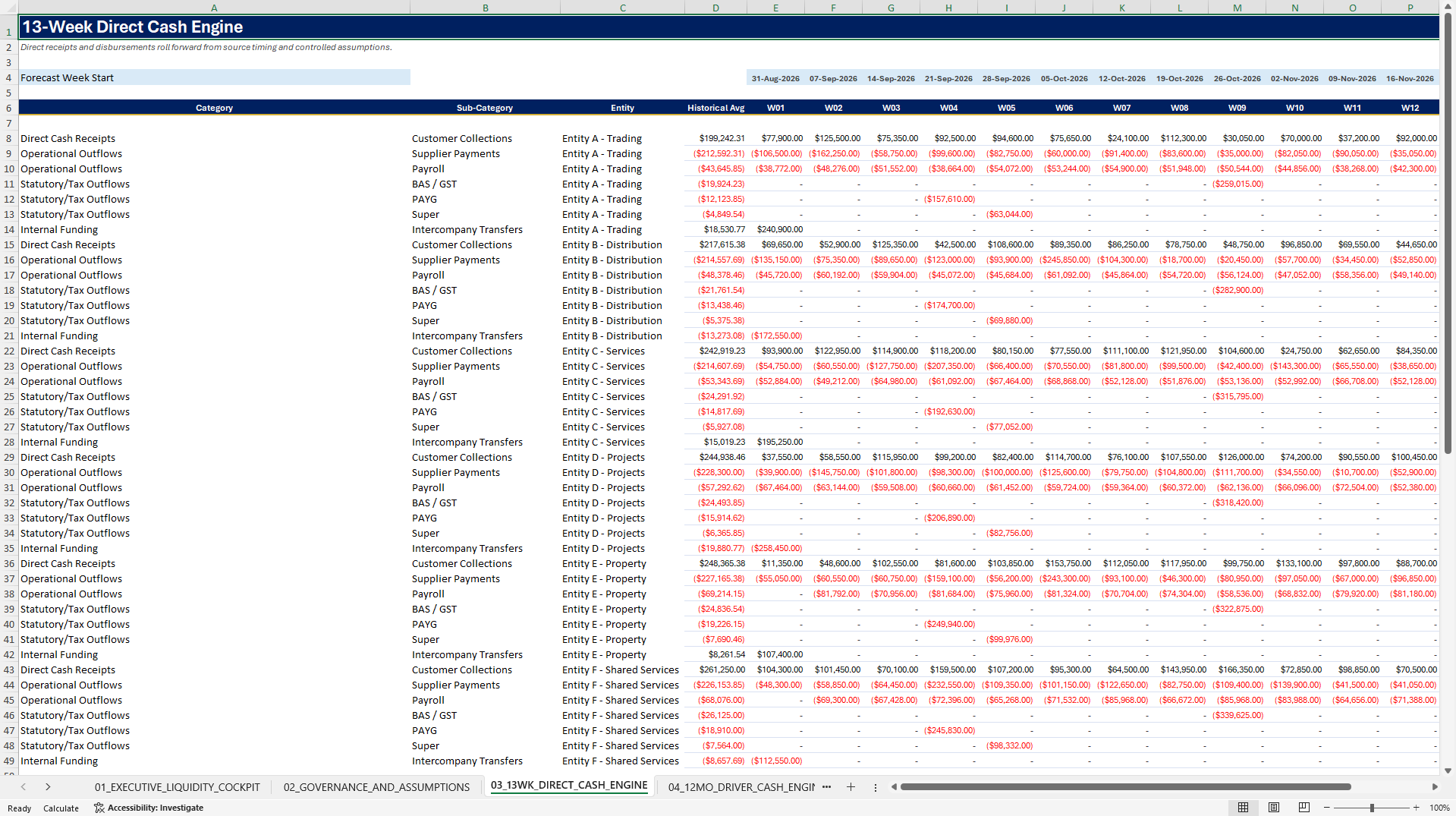The image size is (1456, 816).
Task: Select row 29 header
Action: 9,457
